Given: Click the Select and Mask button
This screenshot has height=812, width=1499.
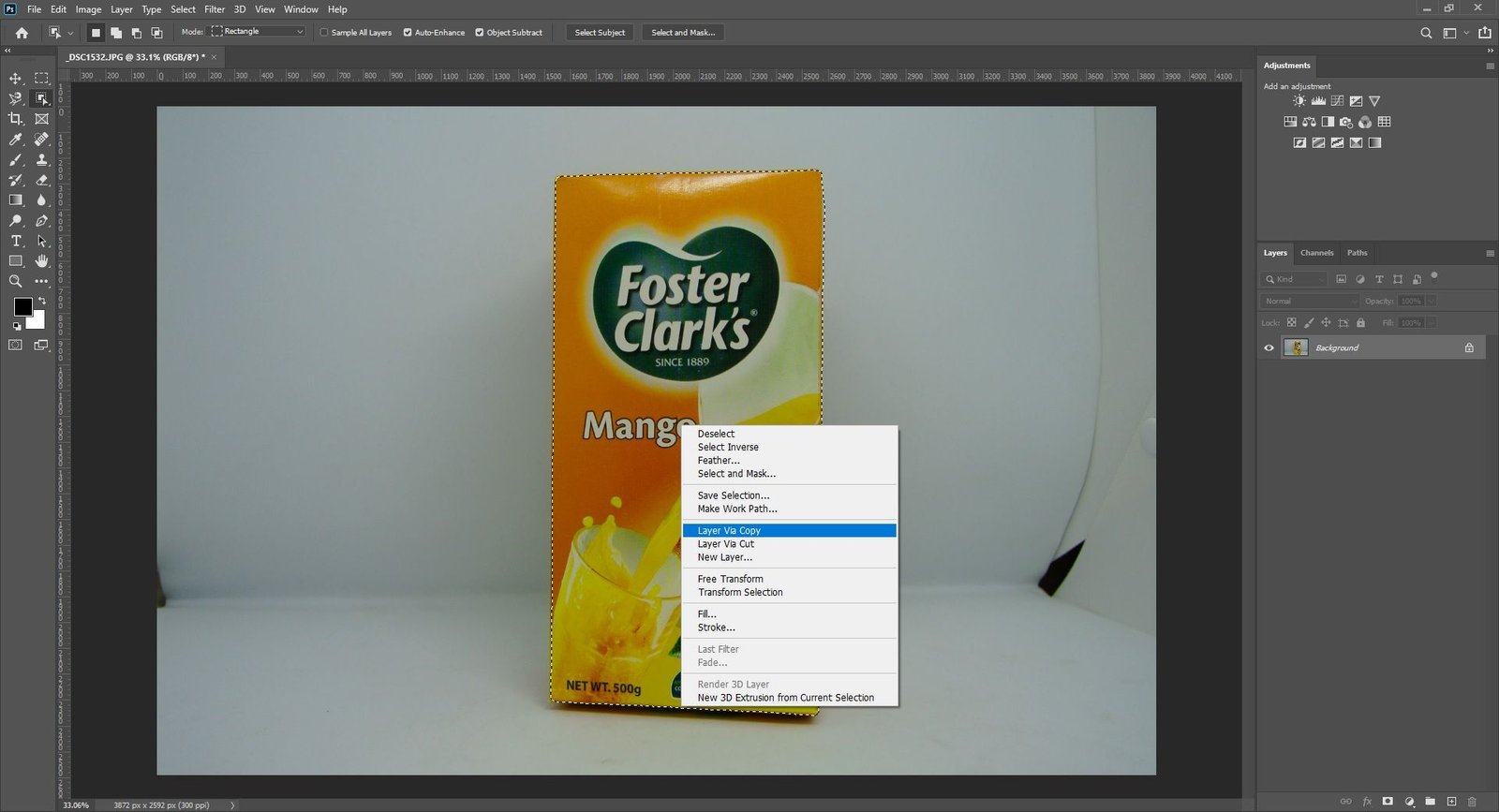Looking at the screenshot, I should click(x=683, y=33).
